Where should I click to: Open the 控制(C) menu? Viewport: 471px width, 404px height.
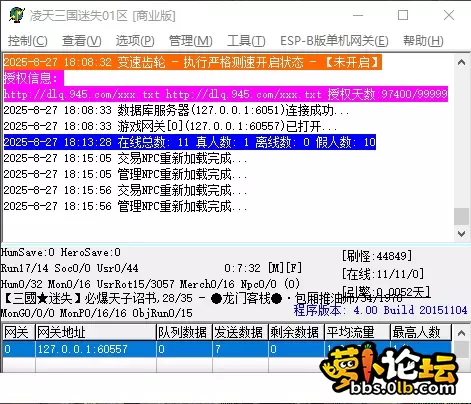[x=28, y=41]
